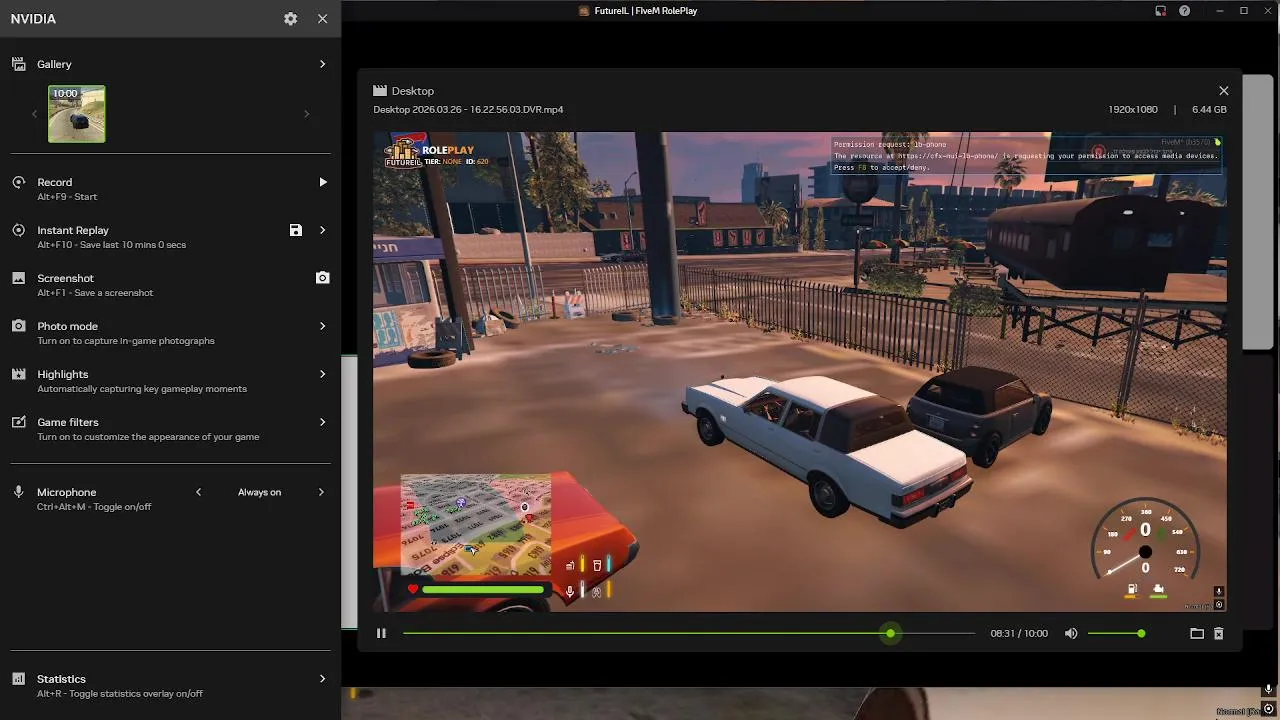
Task: Click the Instant Replay label
Action: pos(73,230)
